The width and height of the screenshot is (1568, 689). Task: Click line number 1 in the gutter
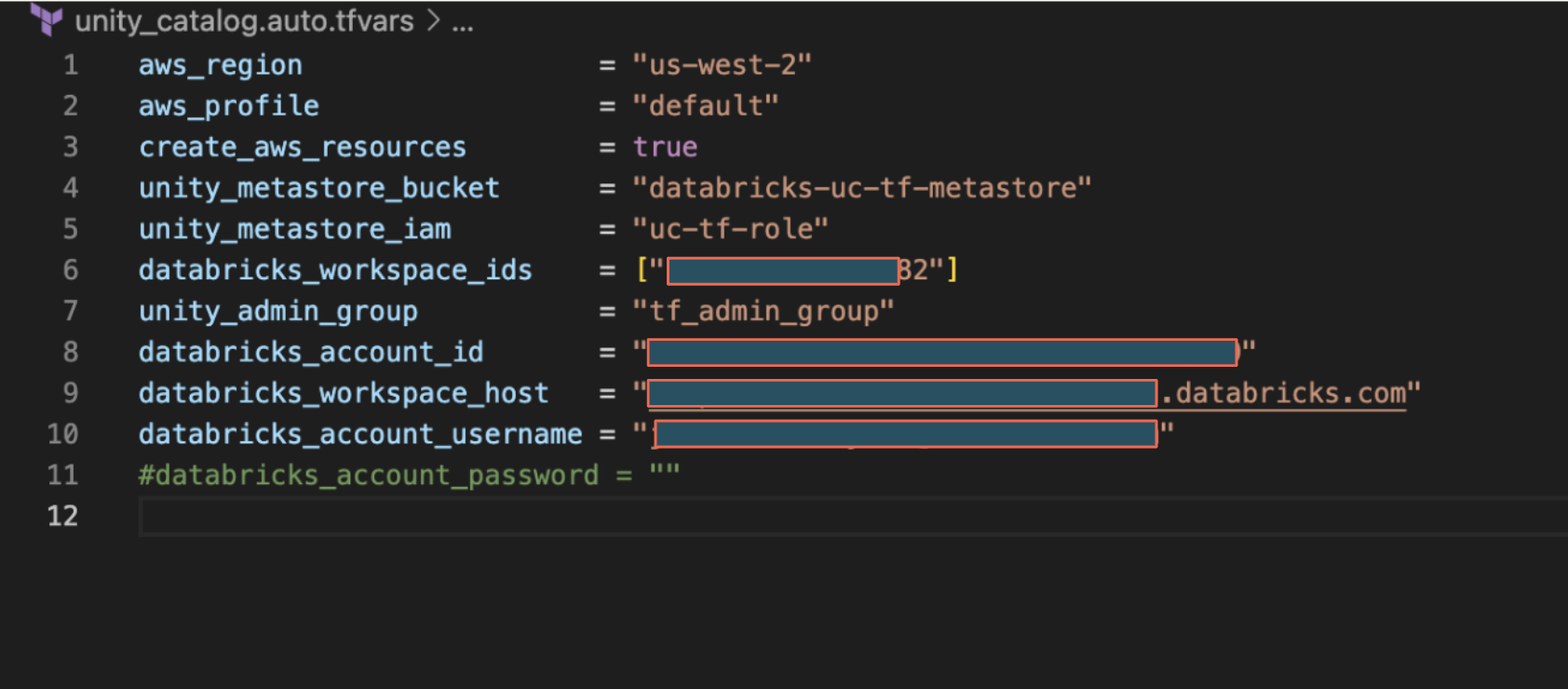pos(71,65)
